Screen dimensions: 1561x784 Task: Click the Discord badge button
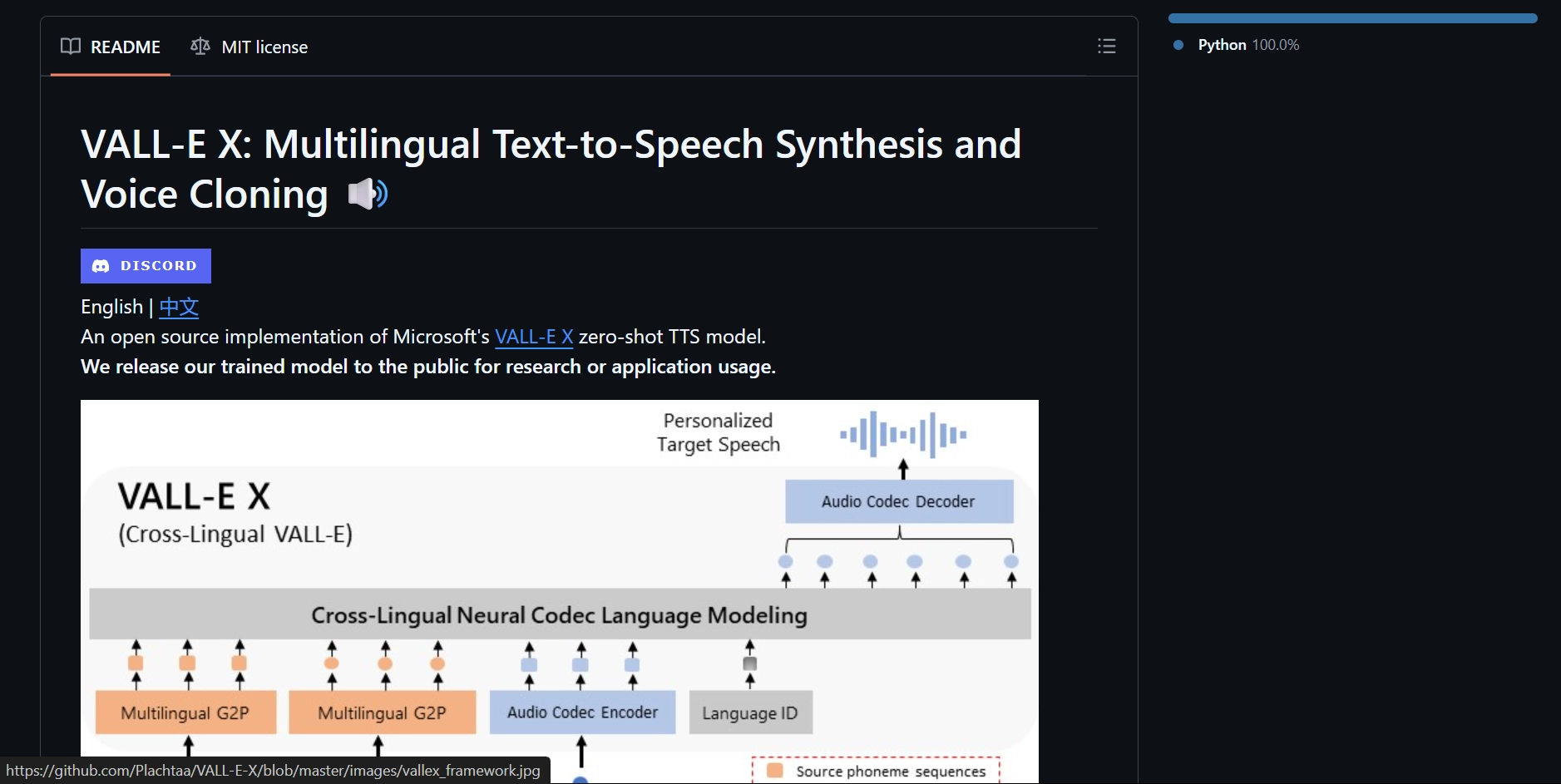click(x=146, y=266)
